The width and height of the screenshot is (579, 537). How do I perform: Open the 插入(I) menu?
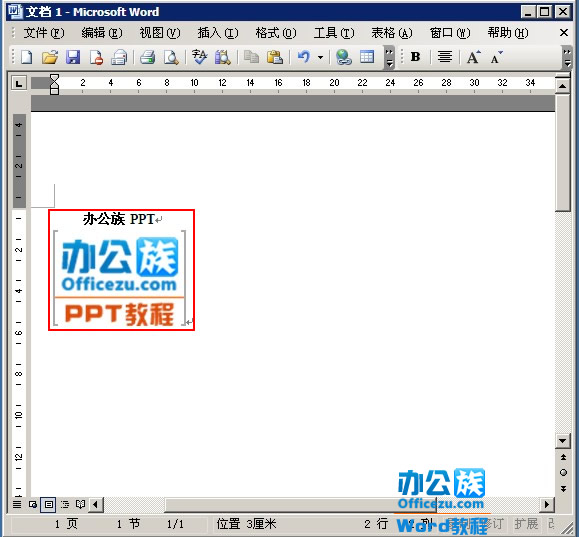click(218, 33)
